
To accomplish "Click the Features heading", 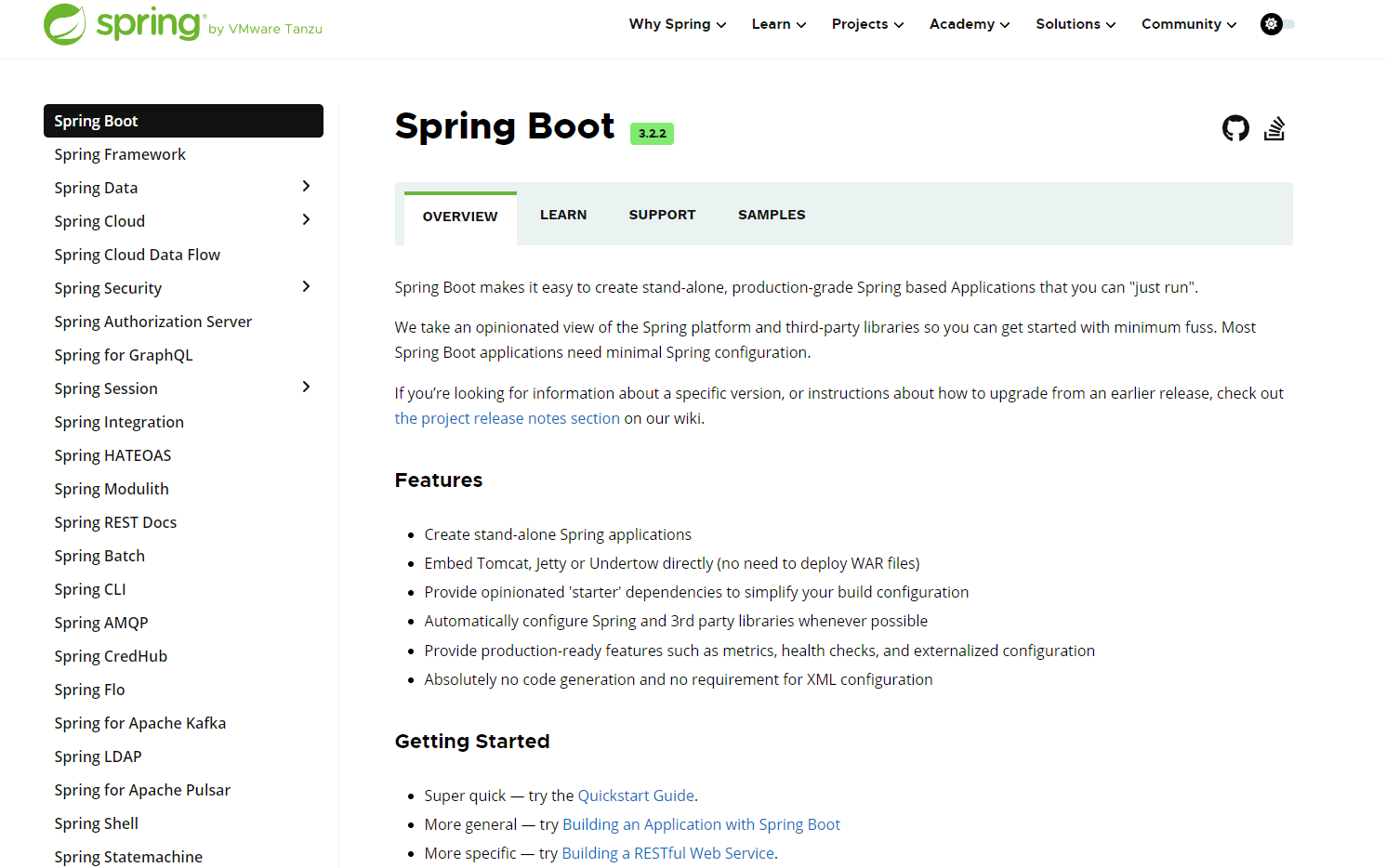I will click(439, 480).
